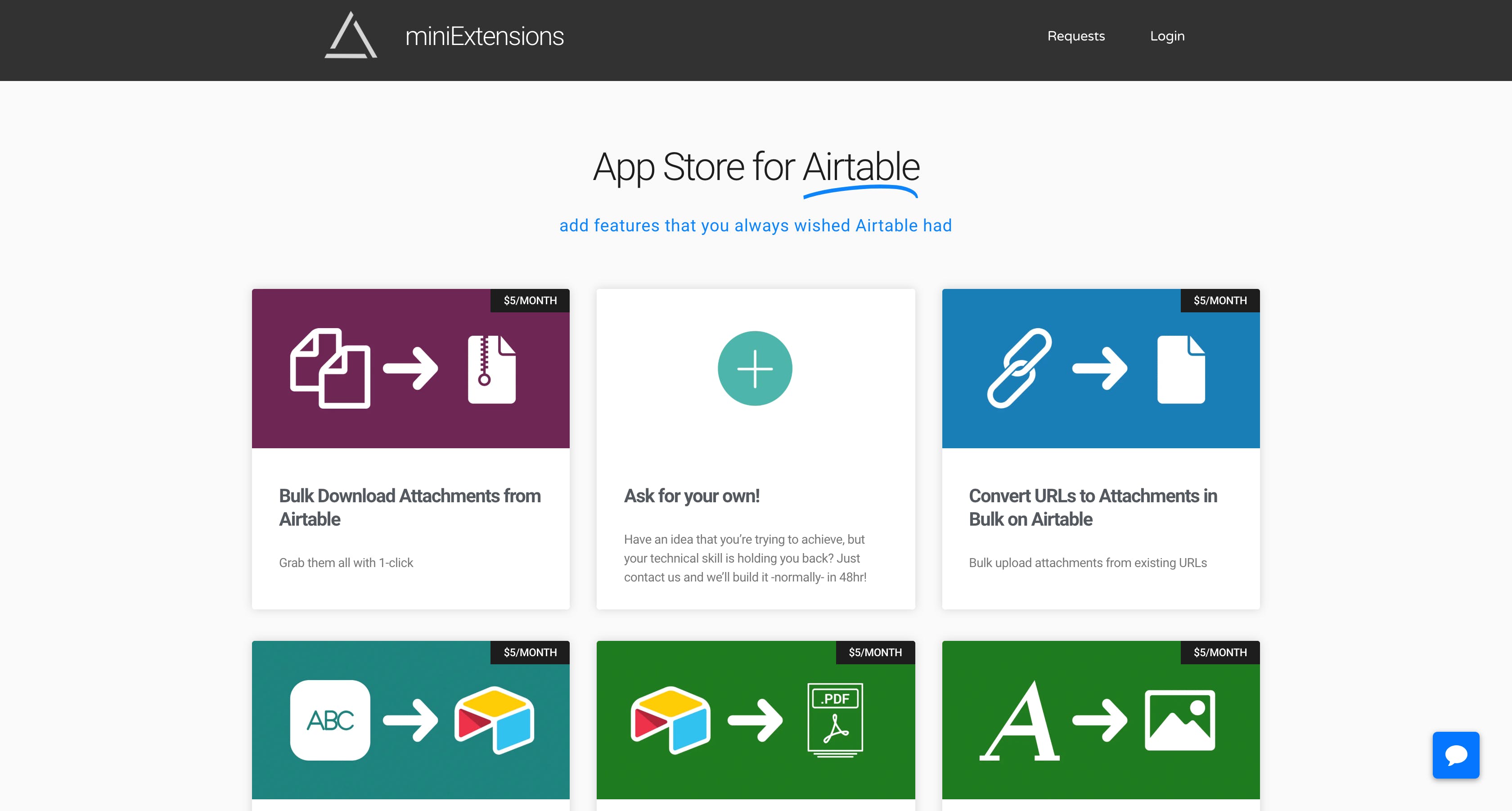Click the $5/MONTH badge on text-to-image card

1220,653
